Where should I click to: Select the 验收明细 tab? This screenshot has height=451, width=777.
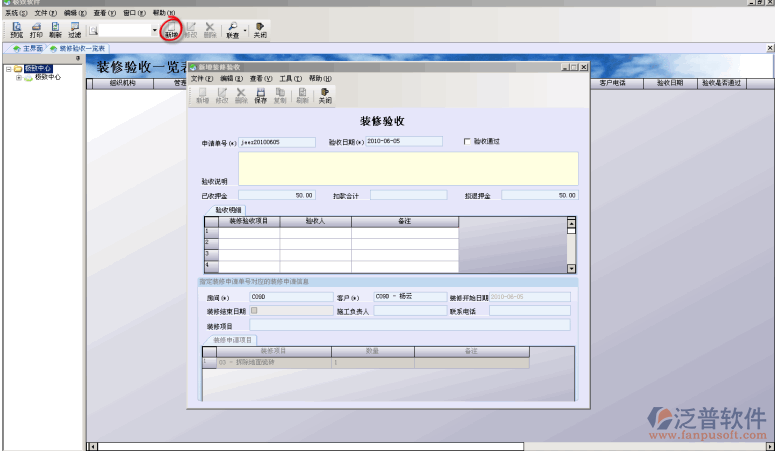(229, 210)
